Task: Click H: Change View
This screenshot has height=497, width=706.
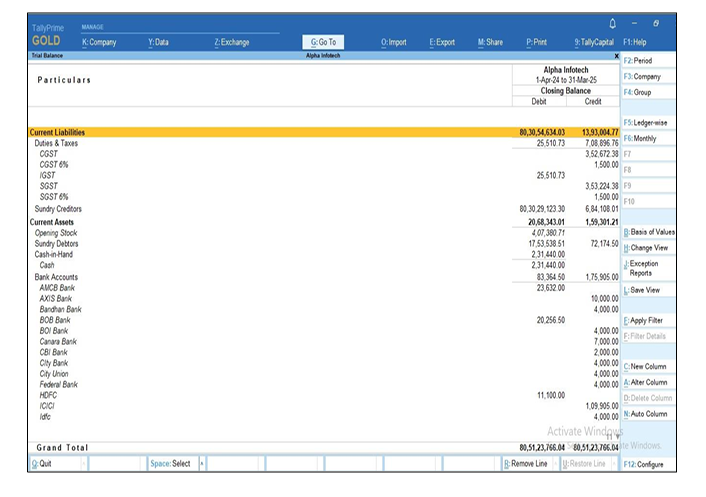Action: coord(648,248)
